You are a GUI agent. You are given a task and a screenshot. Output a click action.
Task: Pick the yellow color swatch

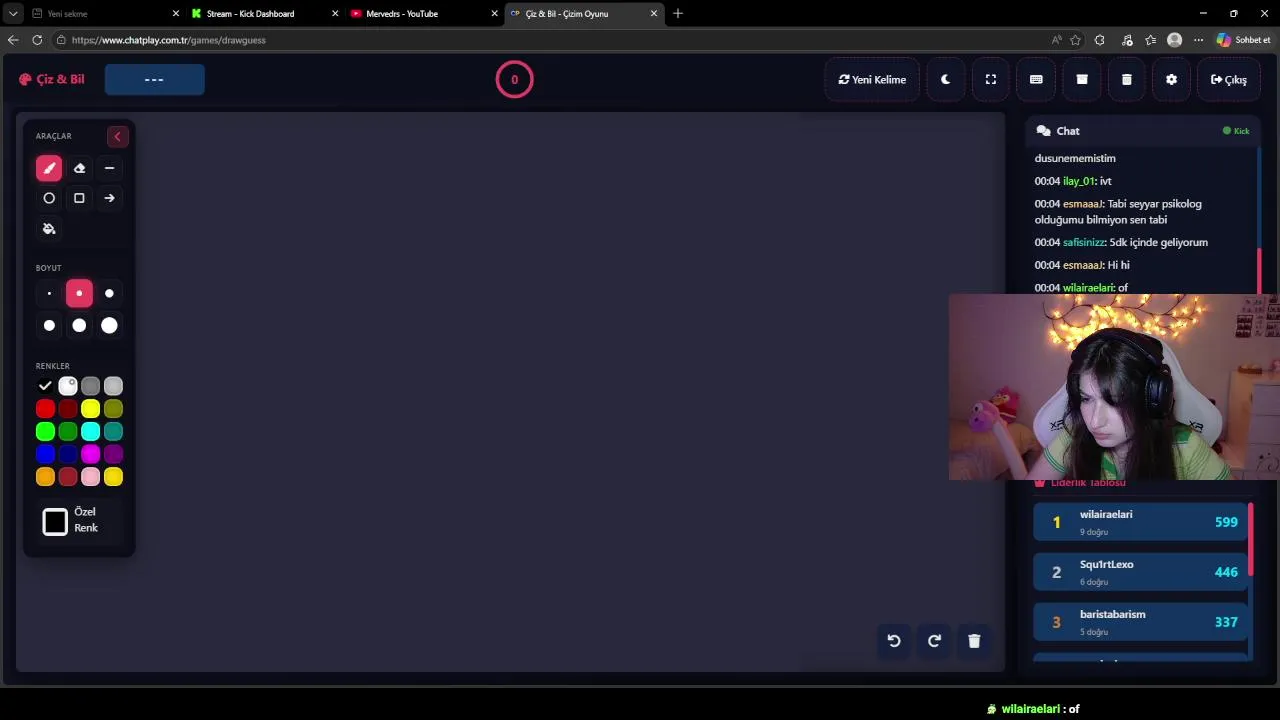click(91, 409)
